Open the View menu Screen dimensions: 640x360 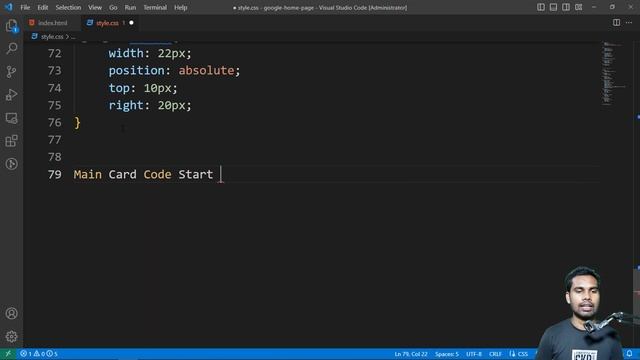(95, 7)
